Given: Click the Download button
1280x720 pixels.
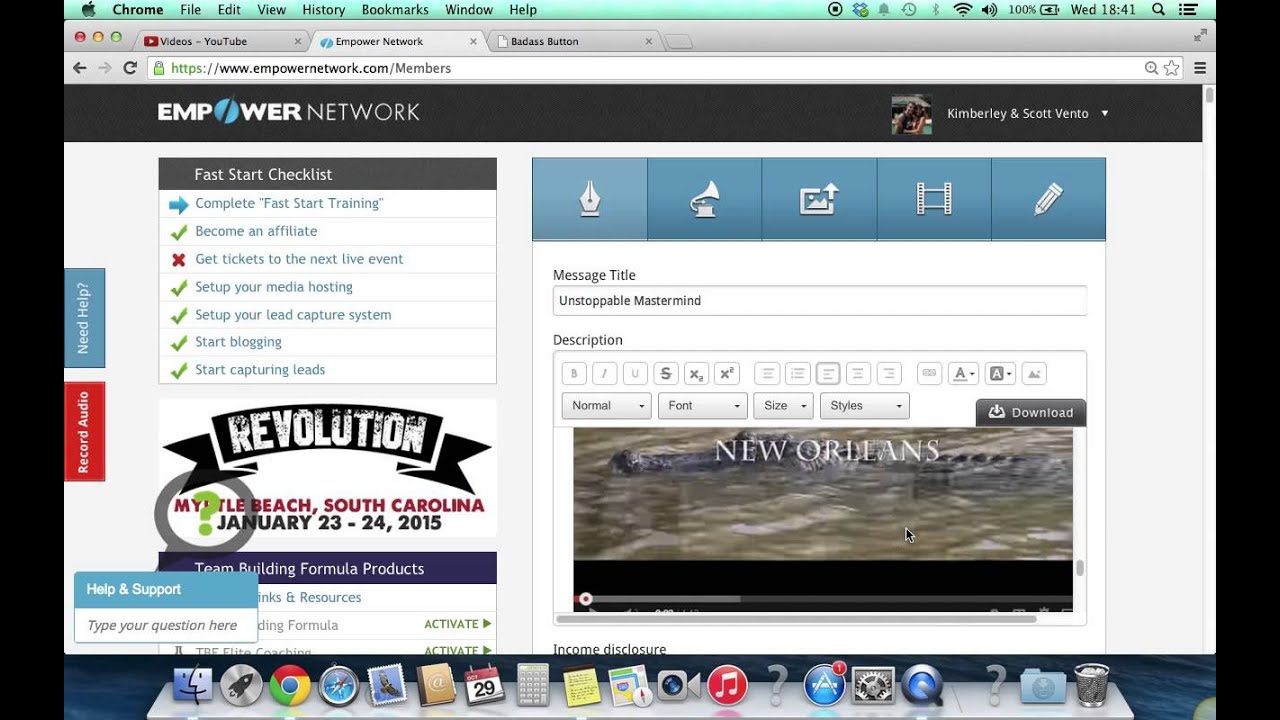Looking at the screenshot, I should (x=1031, y=412).
